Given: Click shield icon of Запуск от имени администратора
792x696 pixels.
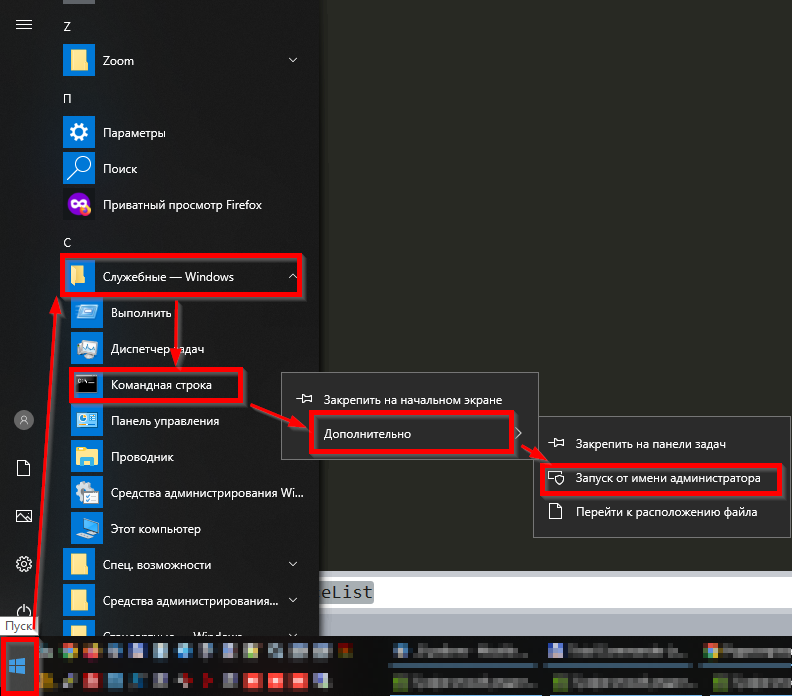Looking at the screenshot, I should [x=556, y=477].
